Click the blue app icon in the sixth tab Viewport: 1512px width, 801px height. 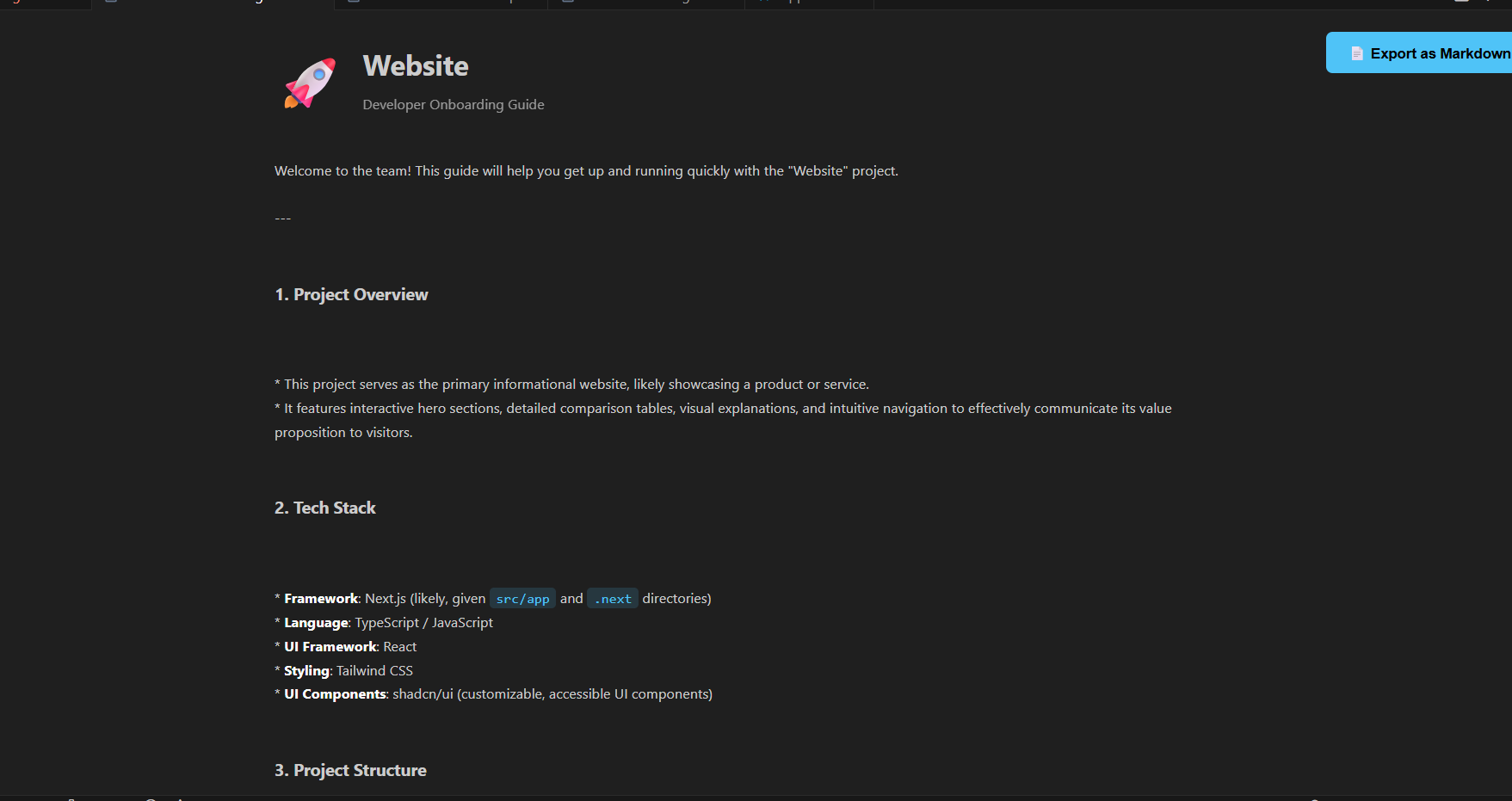coord(765,3)
